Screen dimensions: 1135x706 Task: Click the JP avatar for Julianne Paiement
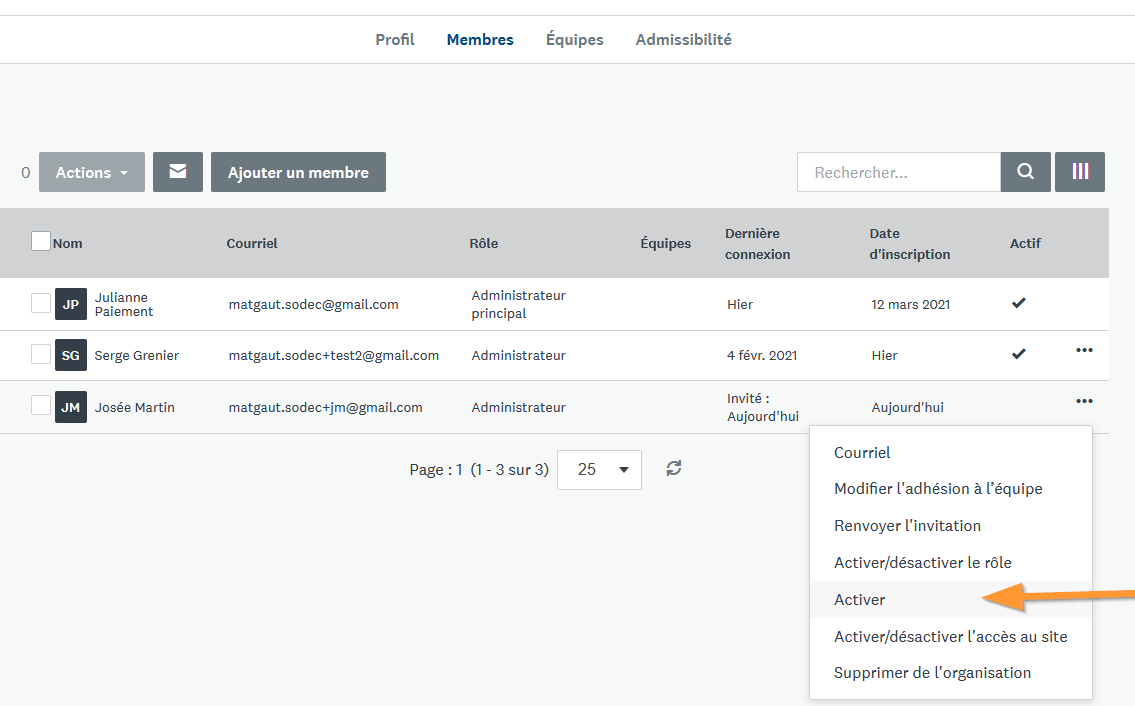click(x=71, y=304)
